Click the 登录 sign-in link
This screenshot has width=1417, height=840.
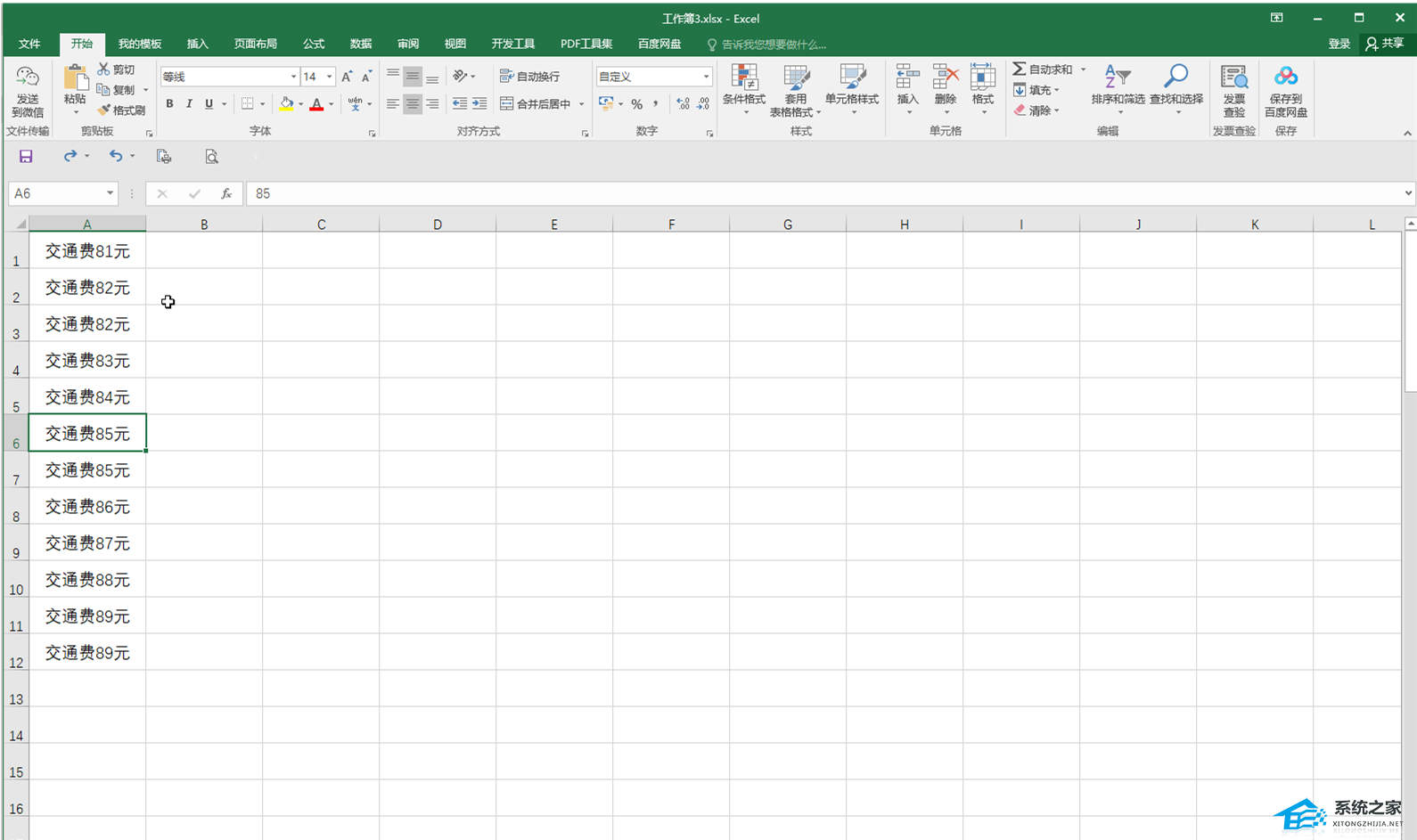tap(1339, 44)
